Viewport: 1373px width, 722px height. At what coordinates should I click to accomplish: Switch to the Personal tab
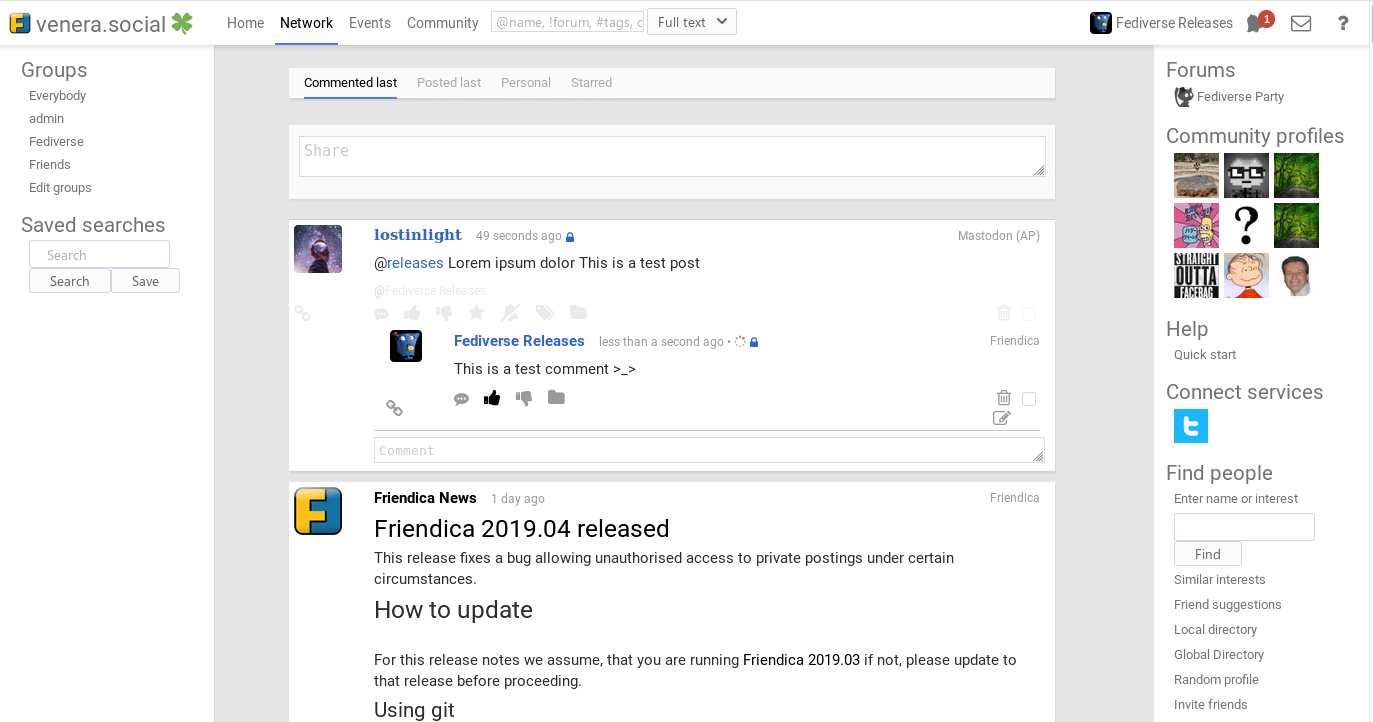pyautogui.click(x=526, y=83)
